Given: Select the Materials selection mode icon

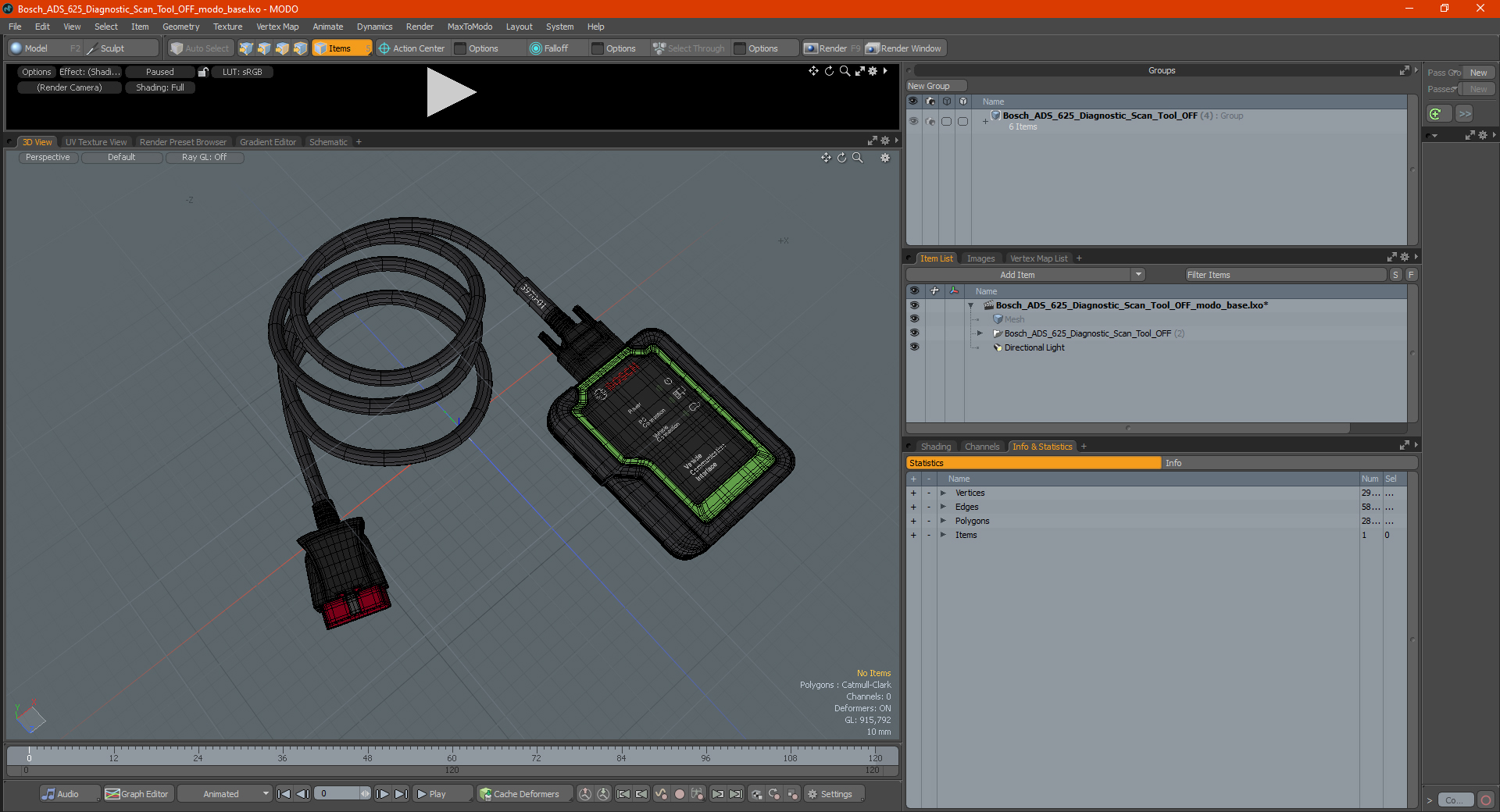Looking at the screenshot, I should 301,48.
